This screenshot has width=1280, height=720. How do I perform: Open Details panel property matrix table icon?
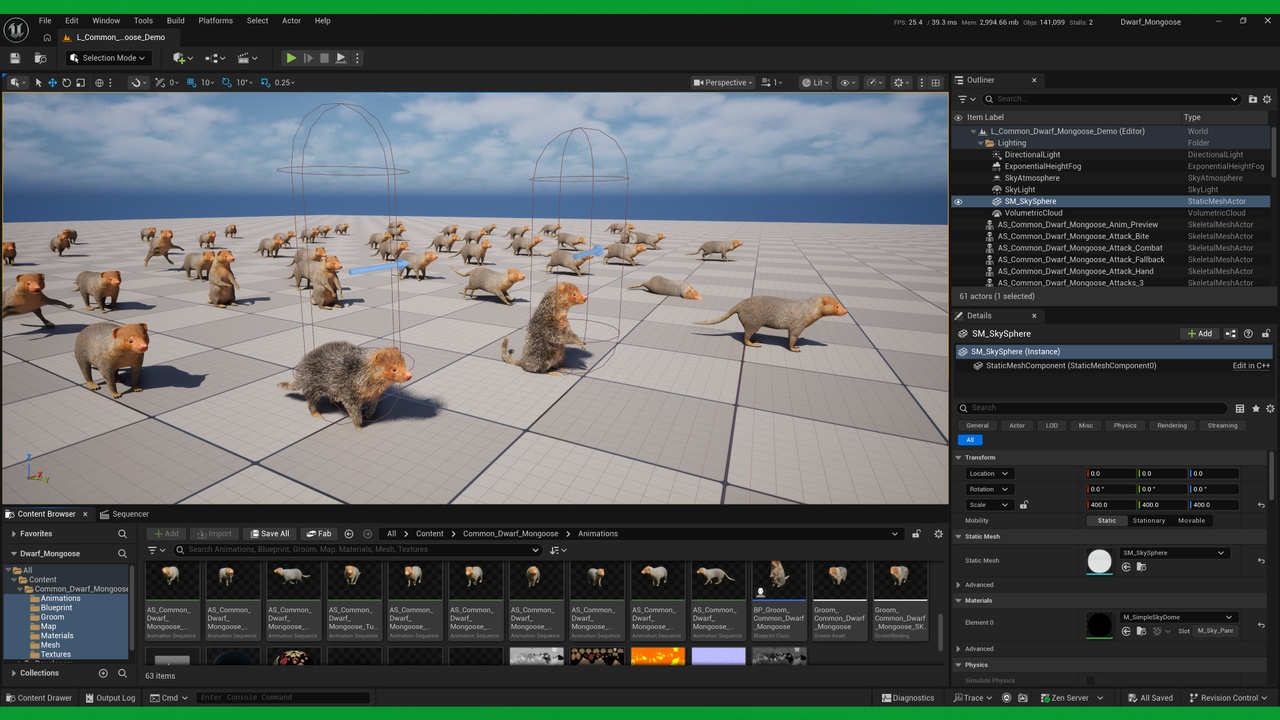1240,408
